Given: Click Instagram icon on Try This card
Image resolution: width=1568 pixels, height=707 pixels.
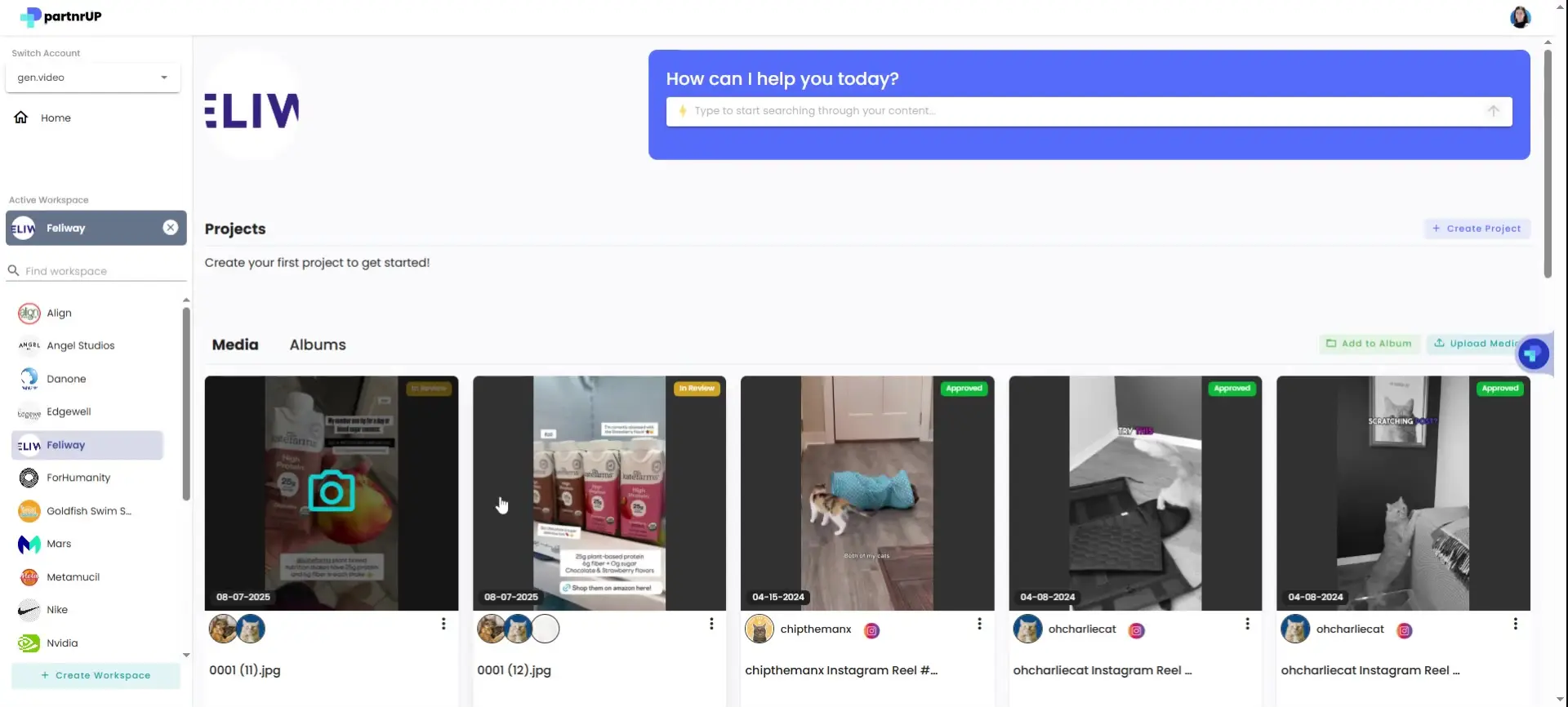Looking at the screenshot, I should (x=1136, y=630).
